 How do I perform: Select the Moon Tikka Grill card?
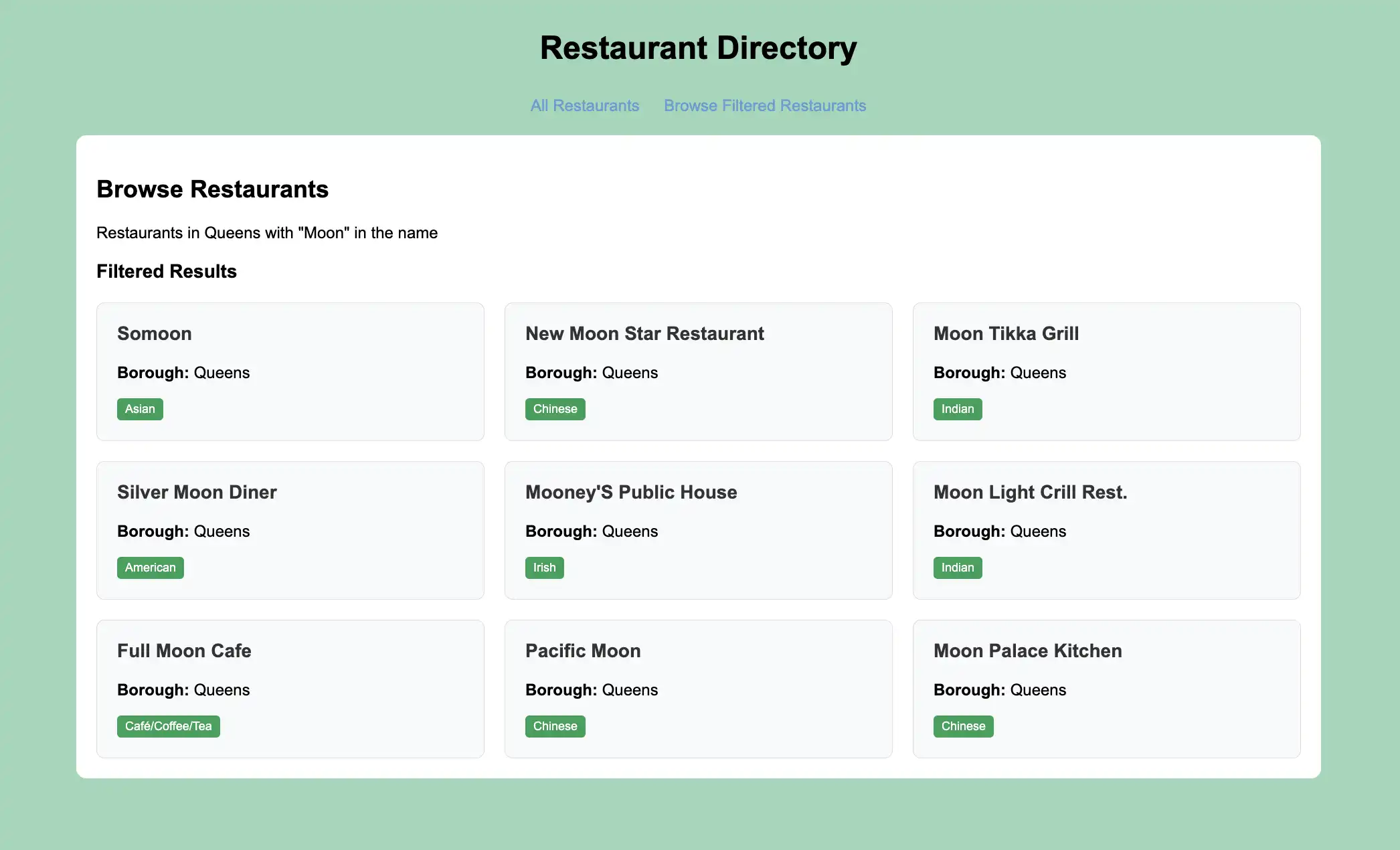coord(1106,372)
